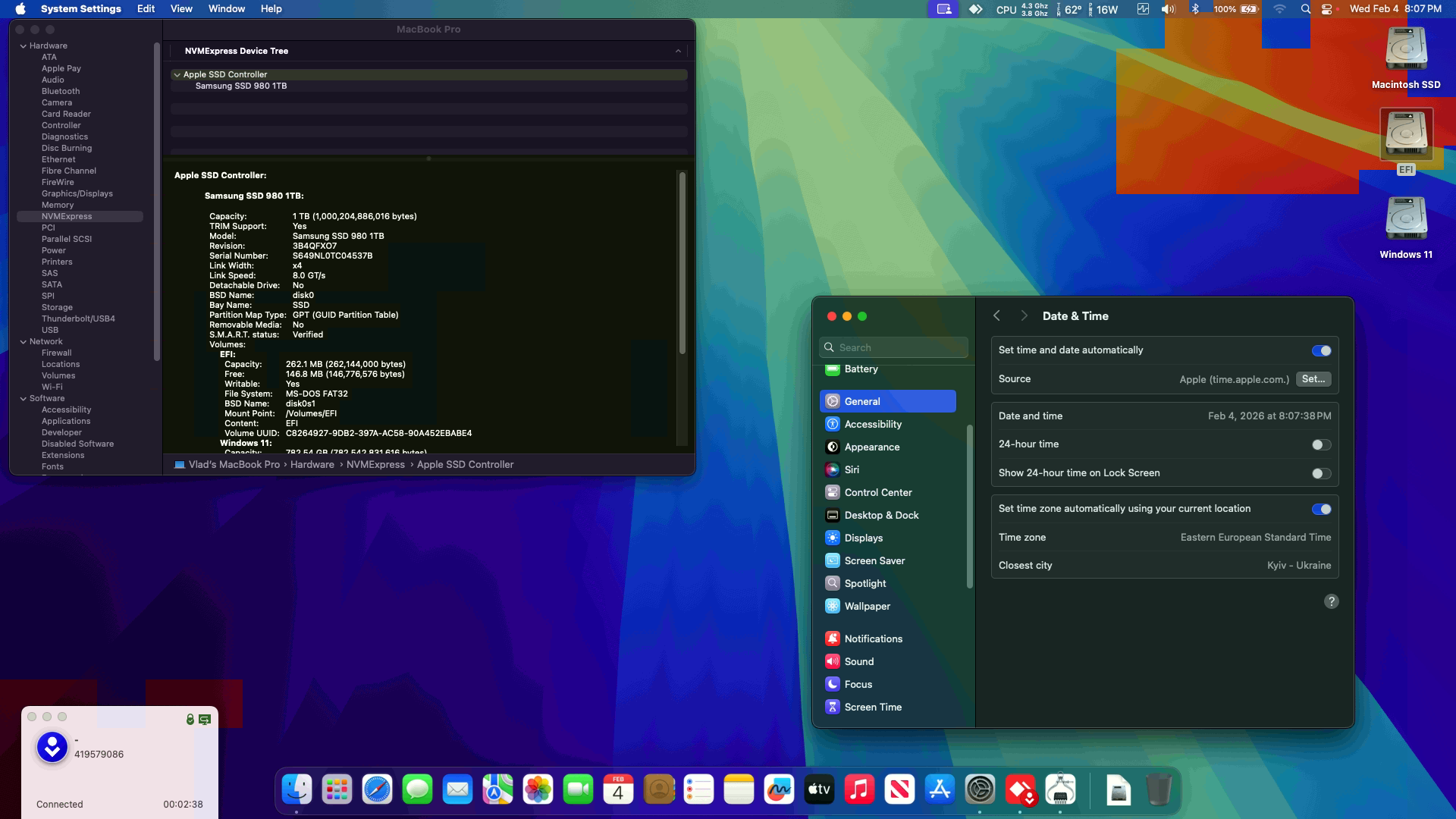Collapse the Hardware section in System Information
The image size is (1456, 819).
pyautogui.click(x=23, y=46)
